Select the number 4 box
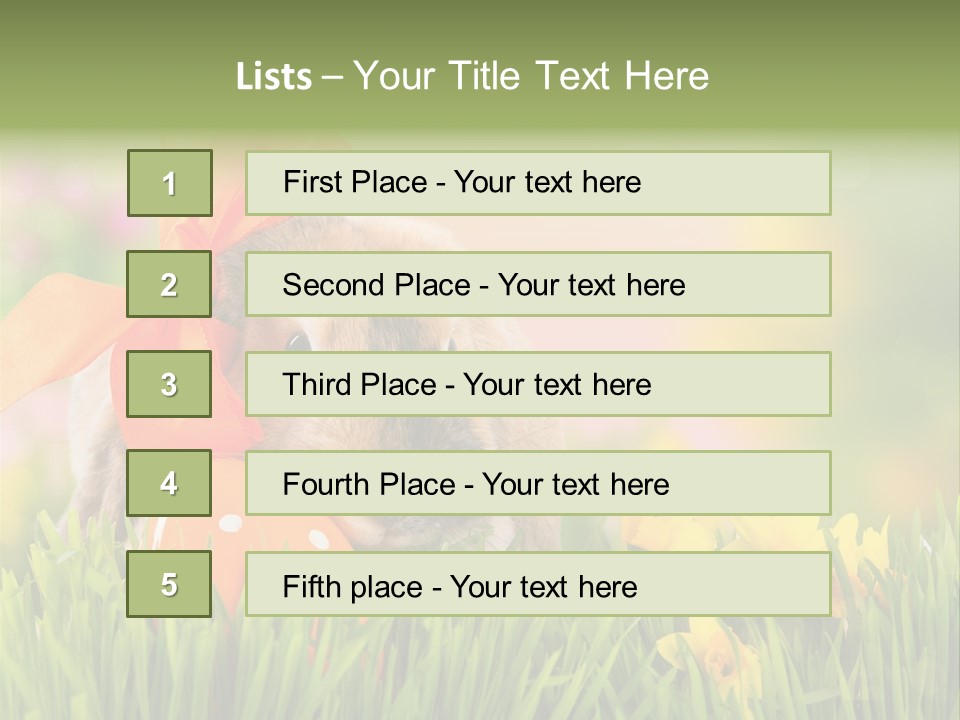 169,483
